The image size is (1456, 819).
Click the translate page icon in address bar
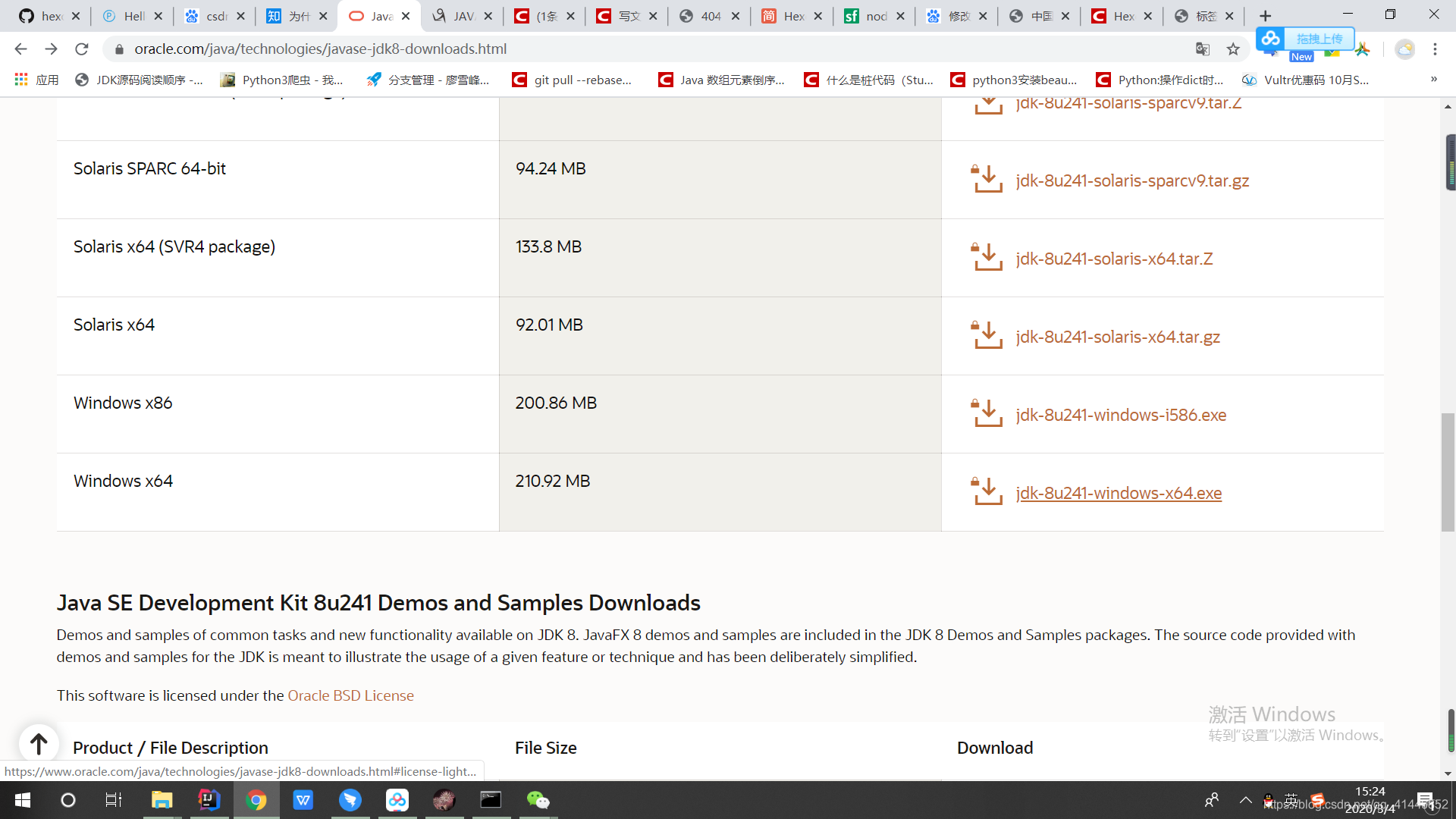pyautogui.click(x=1203, y=49)
